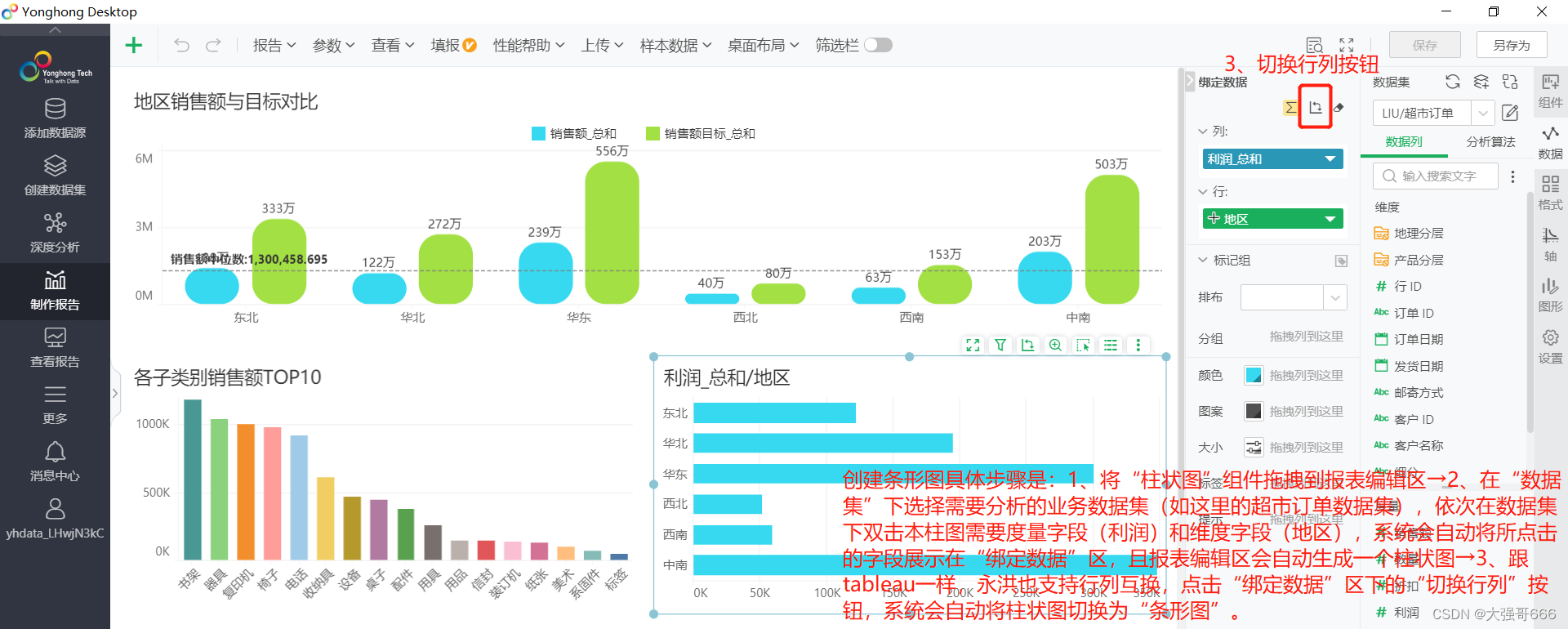Open the 组件 panel tab
Image resolution: width=1568 pixels, height=629 pixels.
pyautogui.click(x=1550, y=91)
